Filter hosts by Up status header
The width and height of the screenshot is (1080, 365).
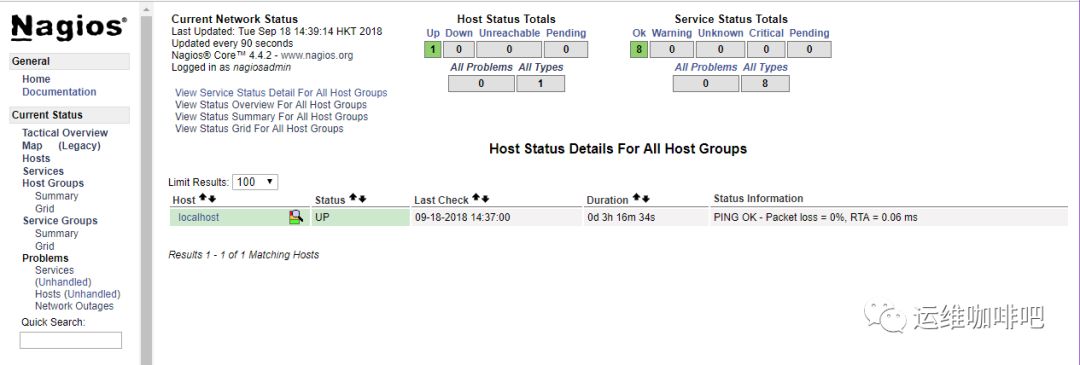(x=433, y=33)
